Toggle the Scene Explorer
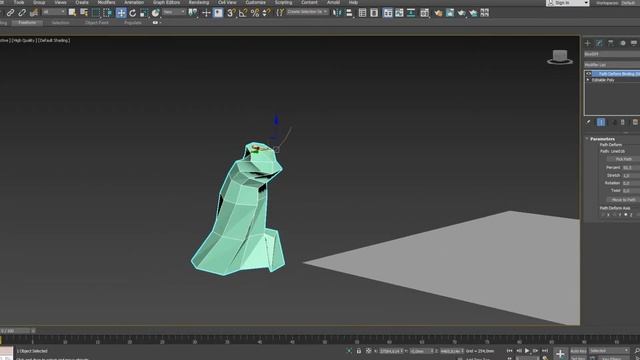Screen dimensions: 640x360 point(362,13)
